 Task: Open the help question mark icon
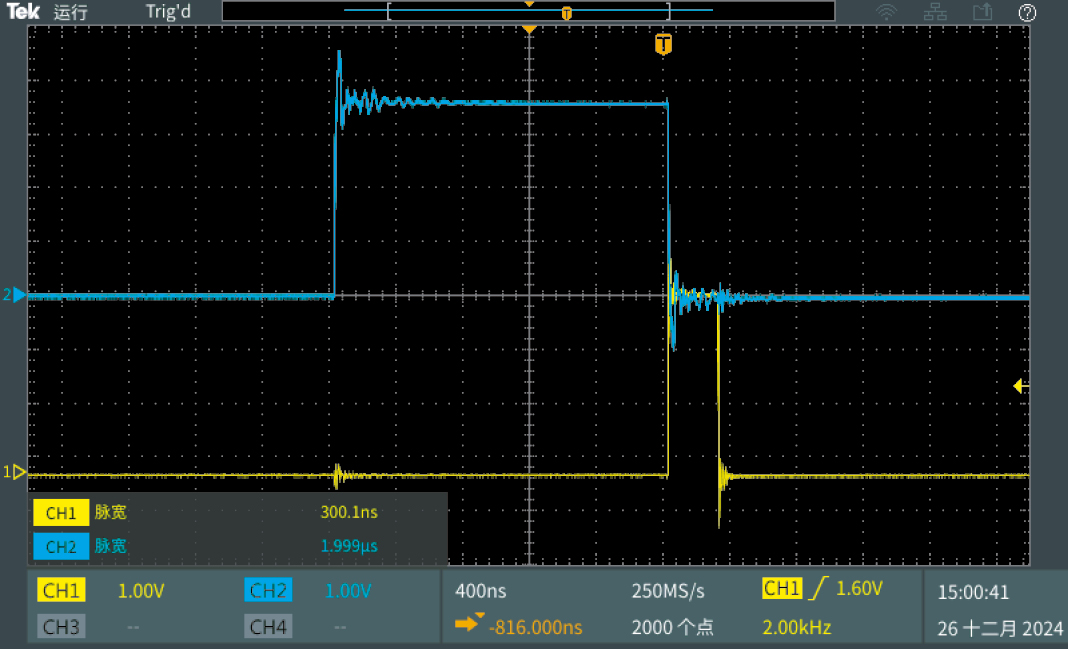(1027, 12)
